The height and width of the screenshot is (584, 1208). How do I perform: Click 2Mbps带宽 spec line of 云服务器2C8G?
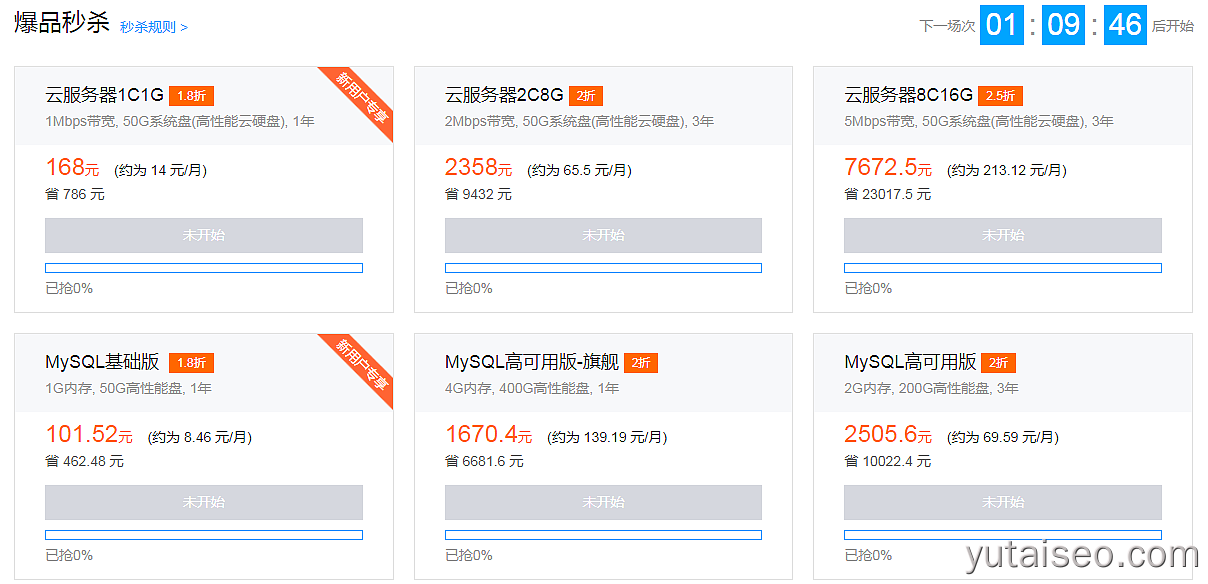(579, 121)
